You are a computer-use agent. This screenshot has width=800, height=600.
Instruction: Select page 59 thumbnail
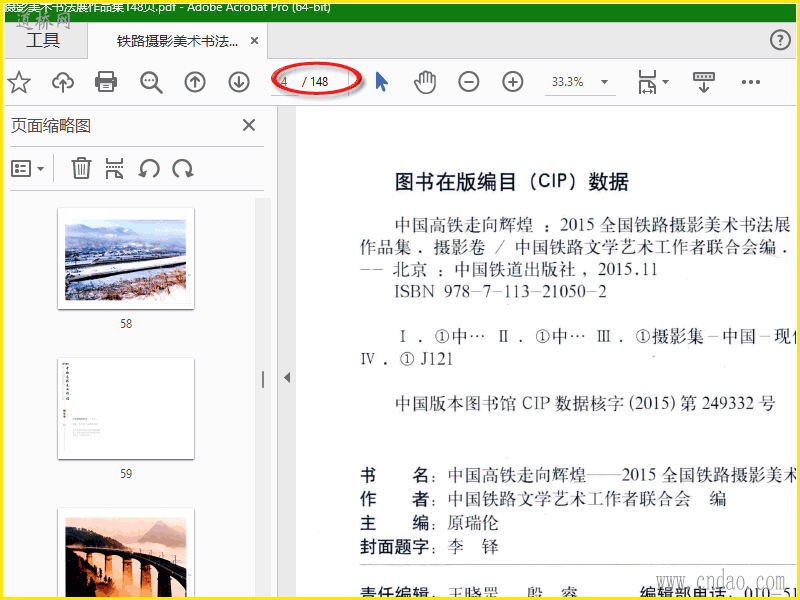click(126, 409)
